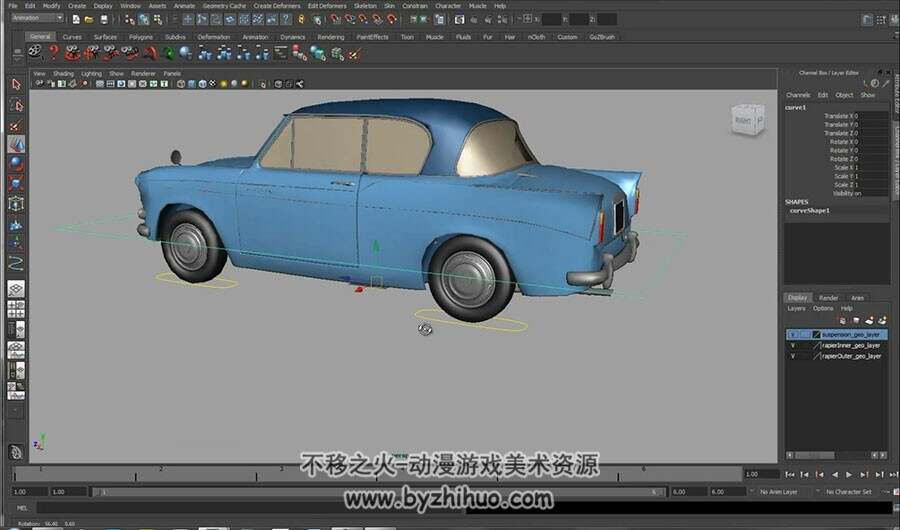
Task: Open the No Character Set dropdown
Action: click(x=848, y=492)
